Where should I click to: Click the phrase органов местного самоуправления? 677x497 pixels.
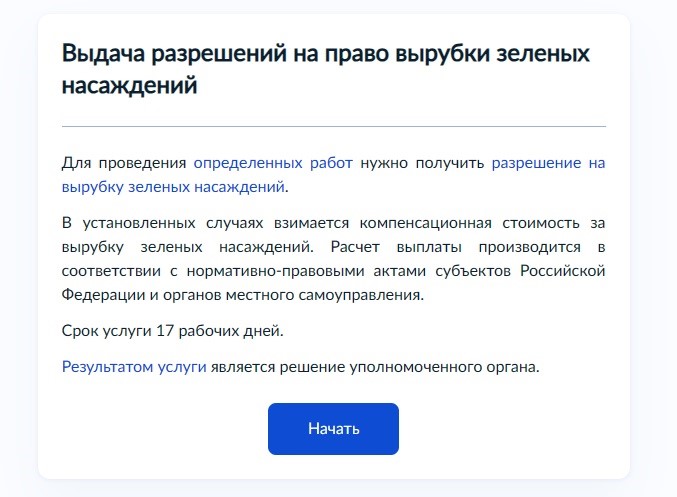pyautogui.click(x=294, y=295)
